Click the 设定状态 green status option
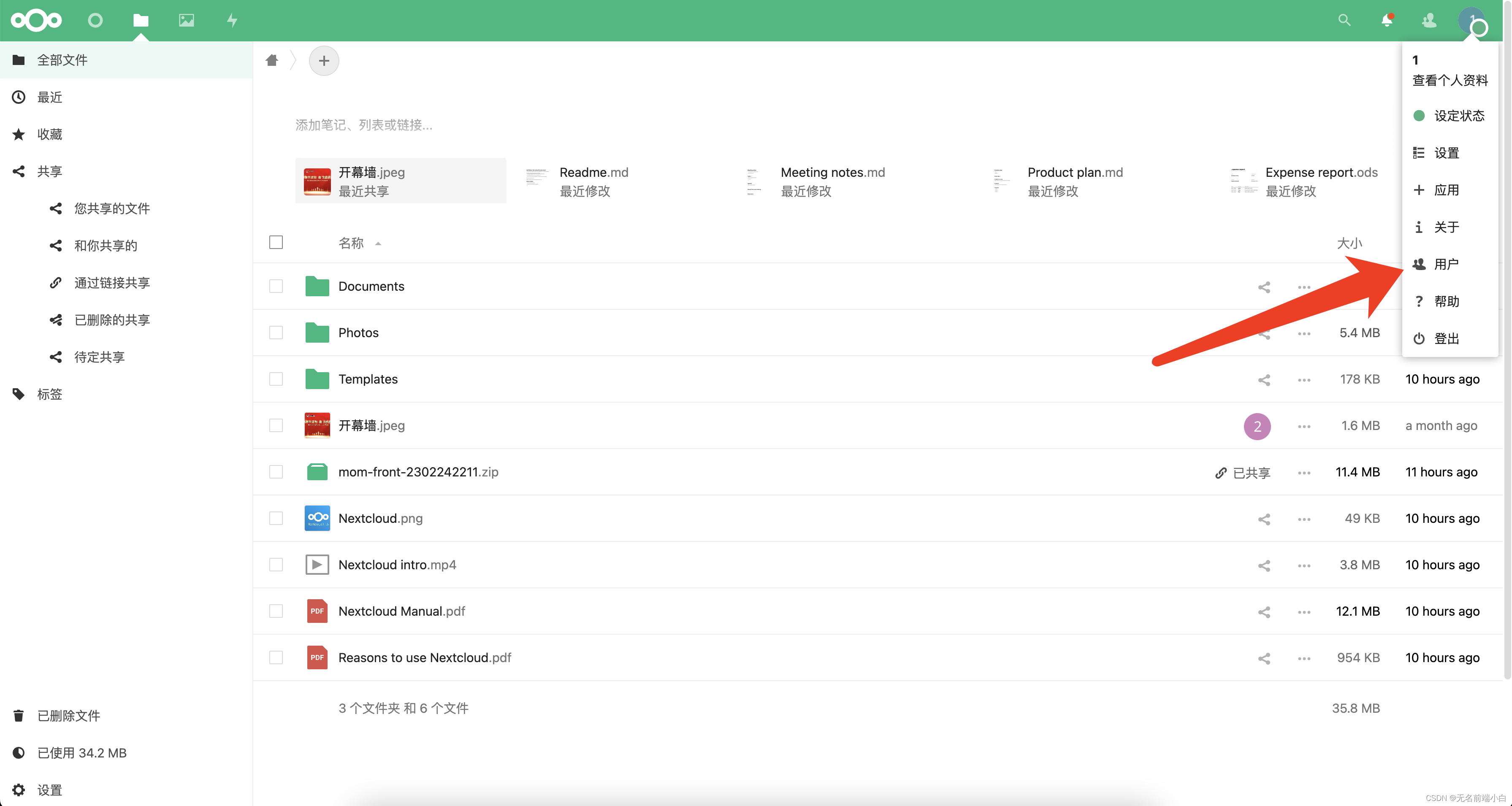1512x806 pixels. point(1458,116)
